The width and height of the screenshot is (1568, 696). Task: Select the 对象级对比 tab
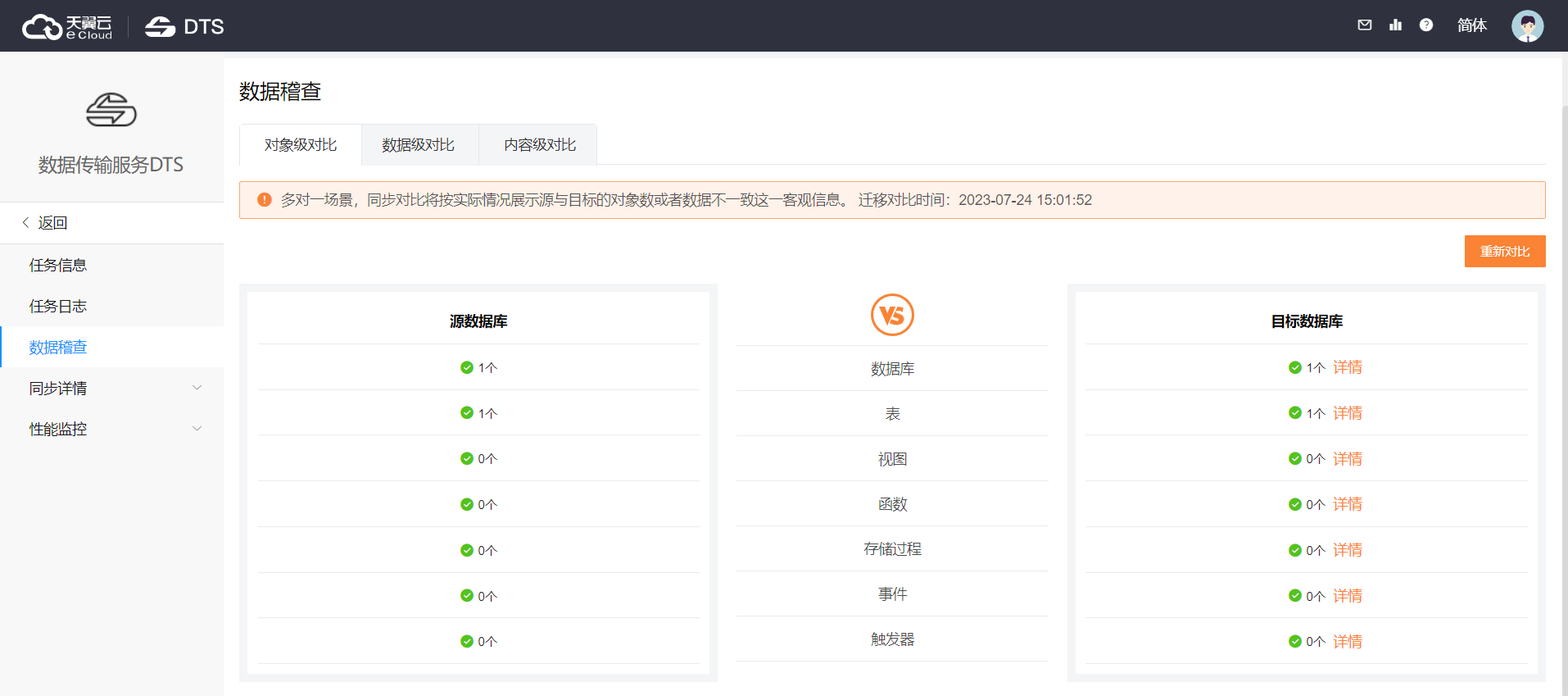(301, 145)
